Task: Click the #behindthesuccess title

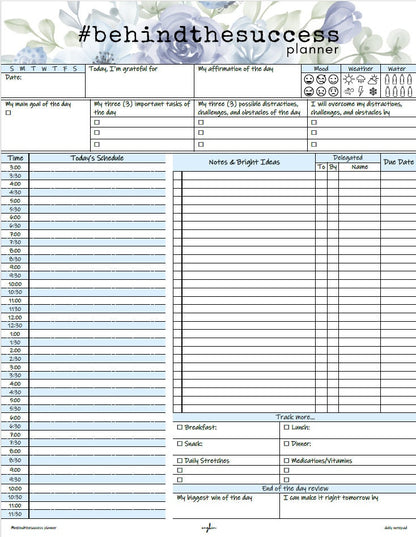Action: tap(209, 35)
